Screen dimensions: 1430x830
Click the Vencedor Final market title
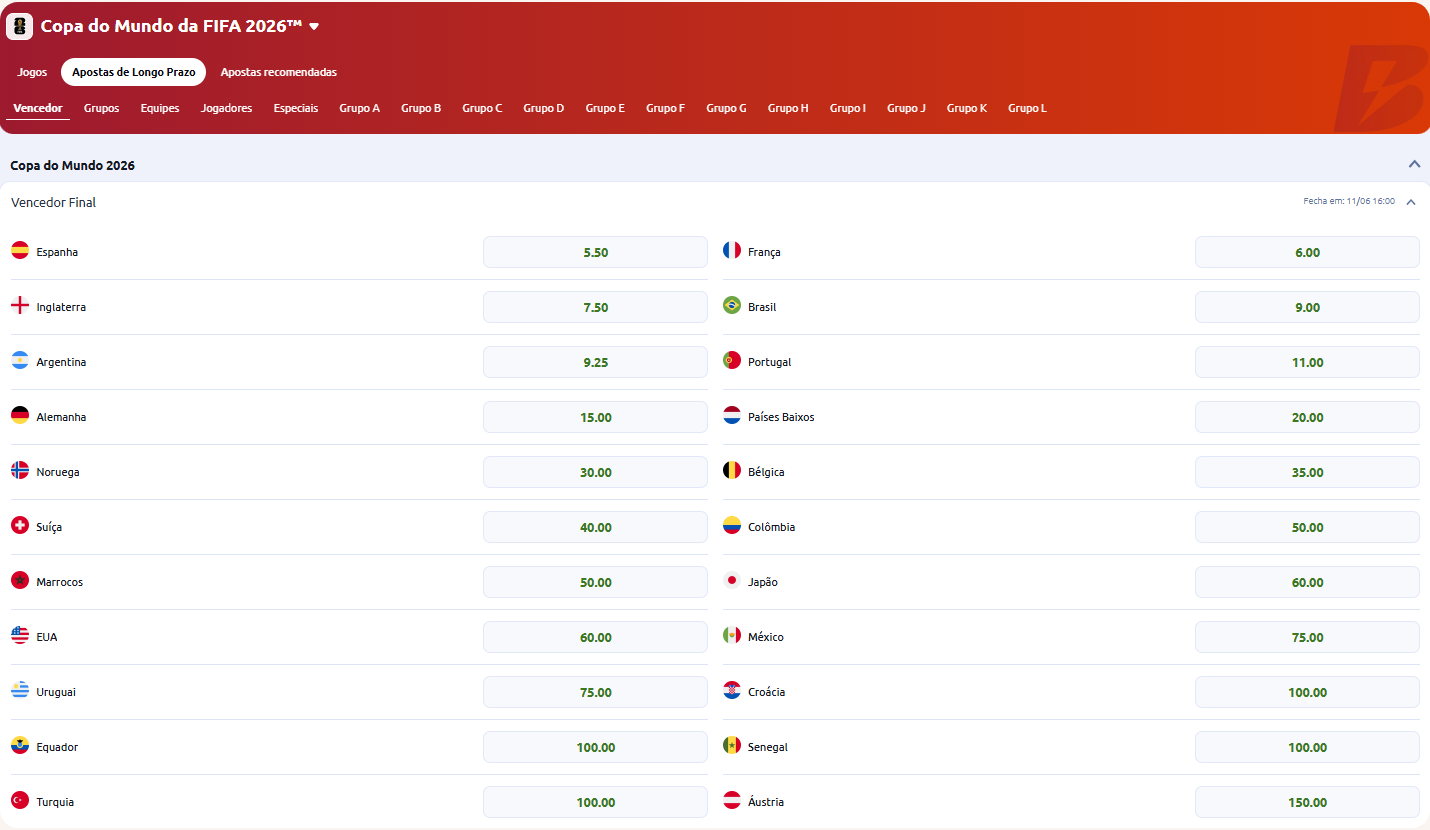[54, 202]
